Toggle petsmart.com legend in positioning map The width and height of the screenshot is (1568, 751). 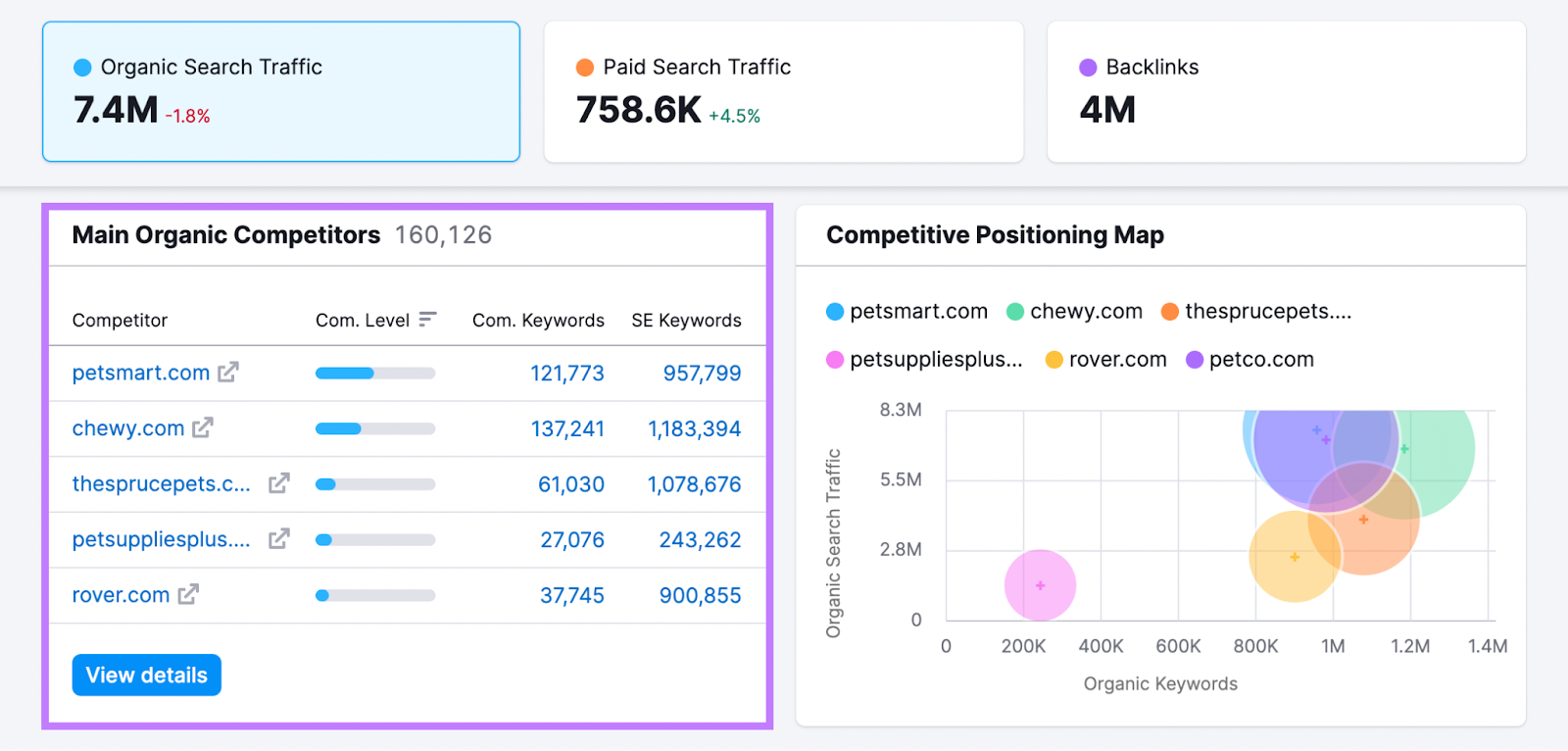[x=907, y=312]
